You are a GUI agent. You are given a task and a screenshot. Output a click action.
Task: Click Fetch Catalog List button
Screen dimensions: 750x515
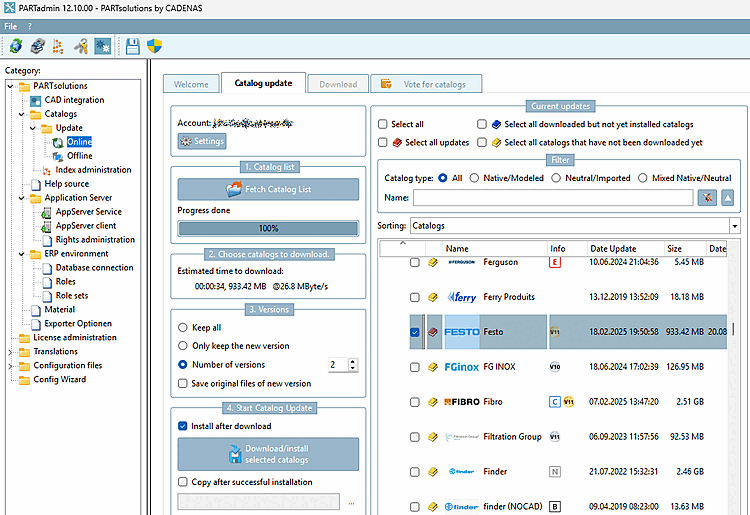(x=268, y=189)
